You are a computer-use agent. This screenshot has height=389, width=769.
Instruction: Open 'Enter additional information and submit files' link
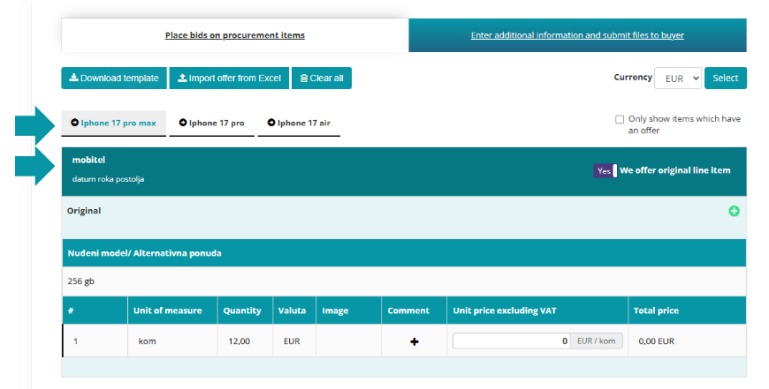577,35
